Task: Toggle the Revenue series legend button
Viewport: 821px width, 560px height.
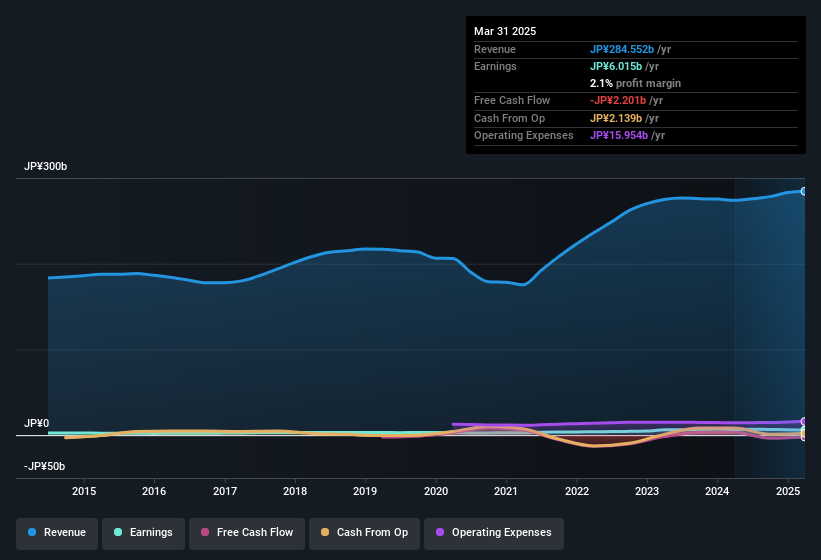Action: [57, 533]
